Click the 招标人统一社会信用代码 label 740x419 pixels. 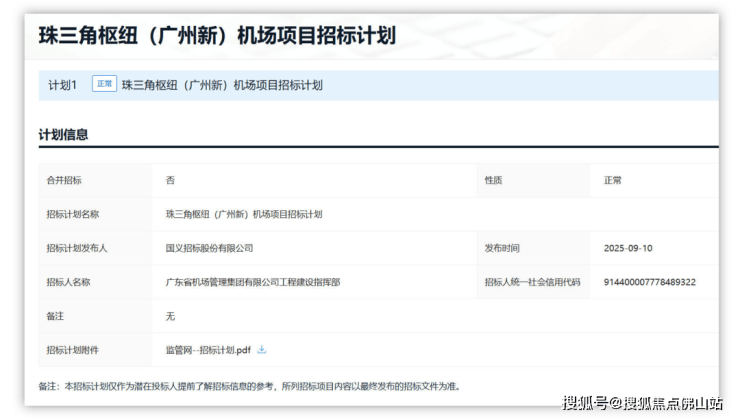[x=532, y=282]
